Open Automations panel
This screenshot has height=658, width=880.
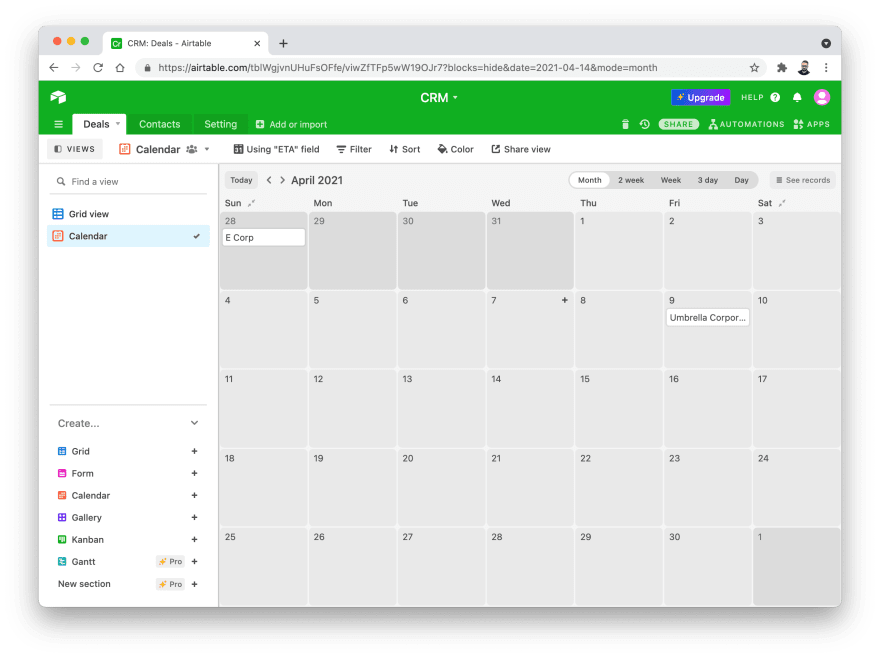(746, 124)
